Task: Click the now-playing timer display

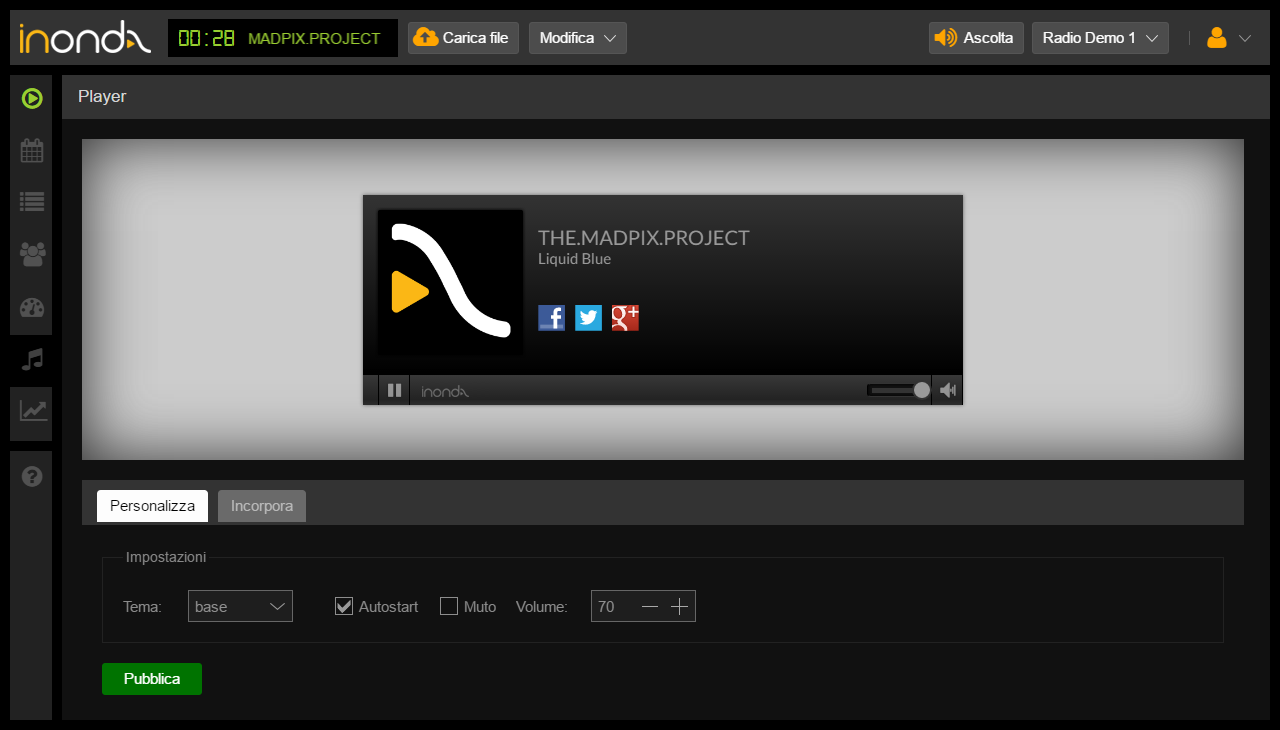Action: (x=207, y=38)
